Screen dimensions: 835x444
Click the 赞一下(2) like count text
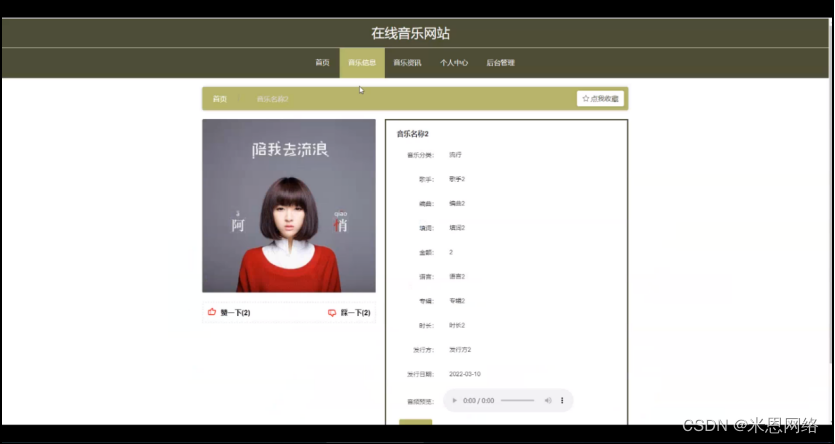point(235,313)
